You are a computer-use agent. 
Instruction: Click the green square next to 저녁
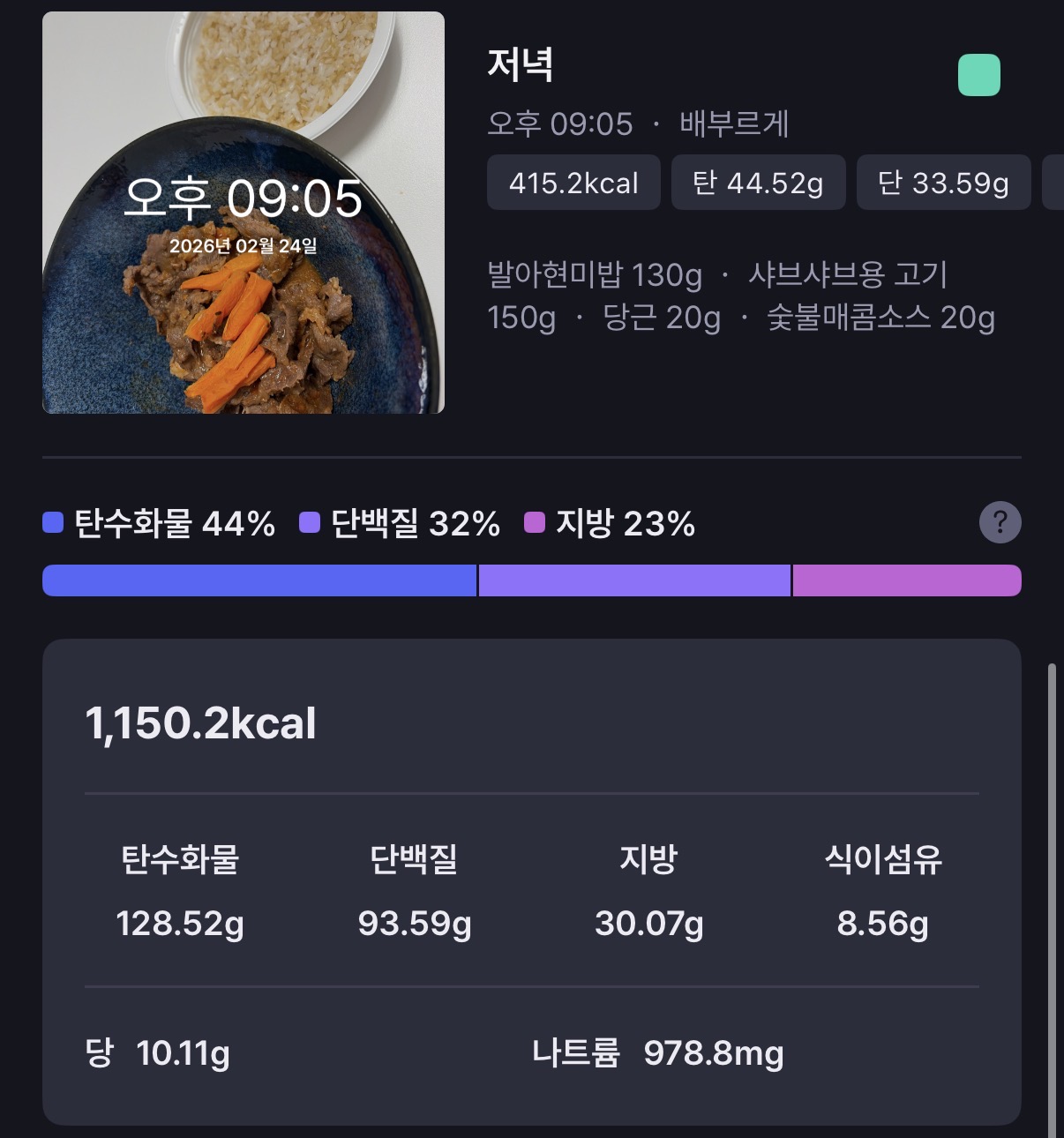tap(978, 75)
